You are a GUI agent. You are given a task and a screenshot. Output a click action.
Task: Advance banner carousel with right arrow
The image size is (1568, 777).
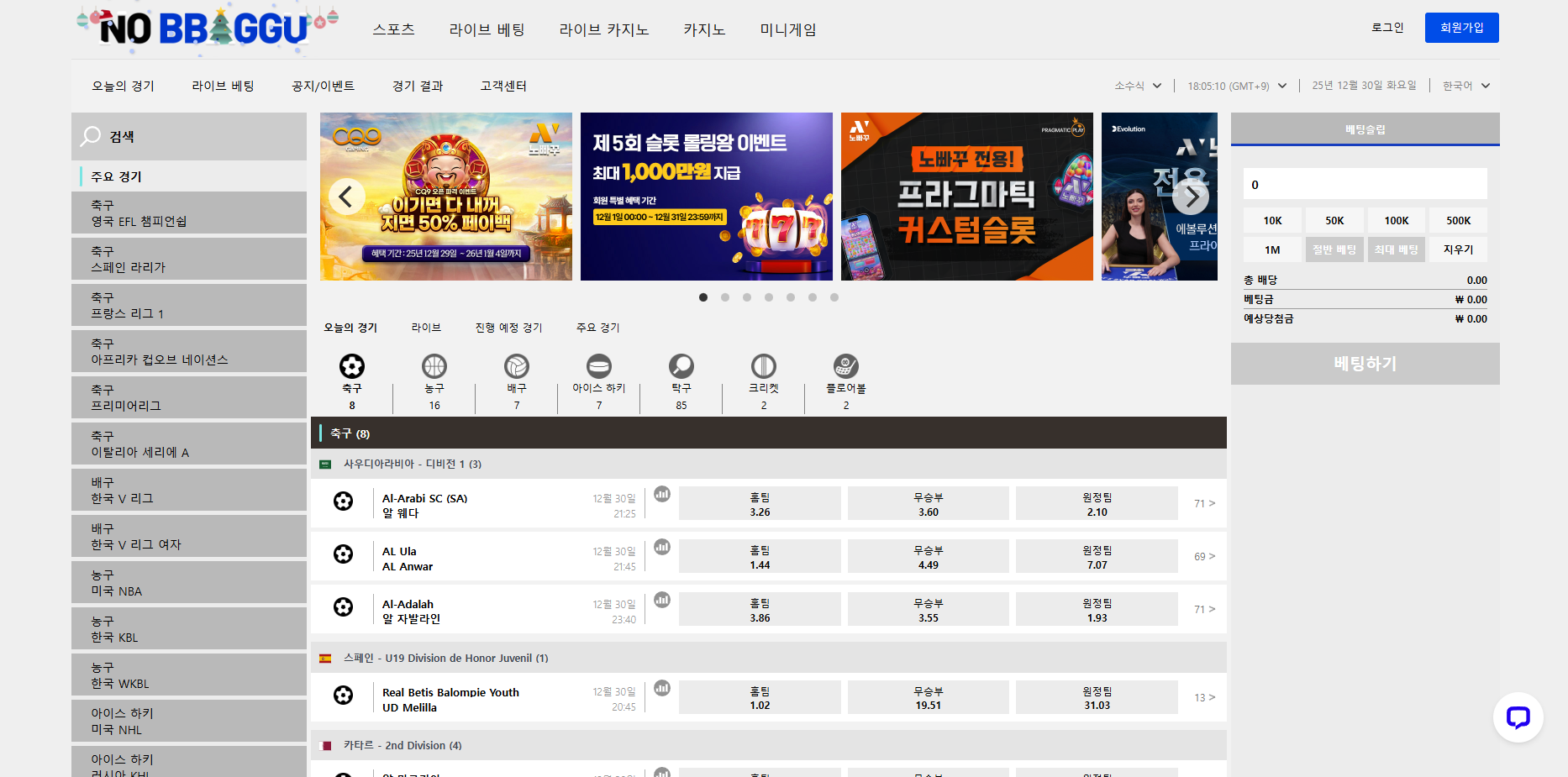click(1190, 197)
